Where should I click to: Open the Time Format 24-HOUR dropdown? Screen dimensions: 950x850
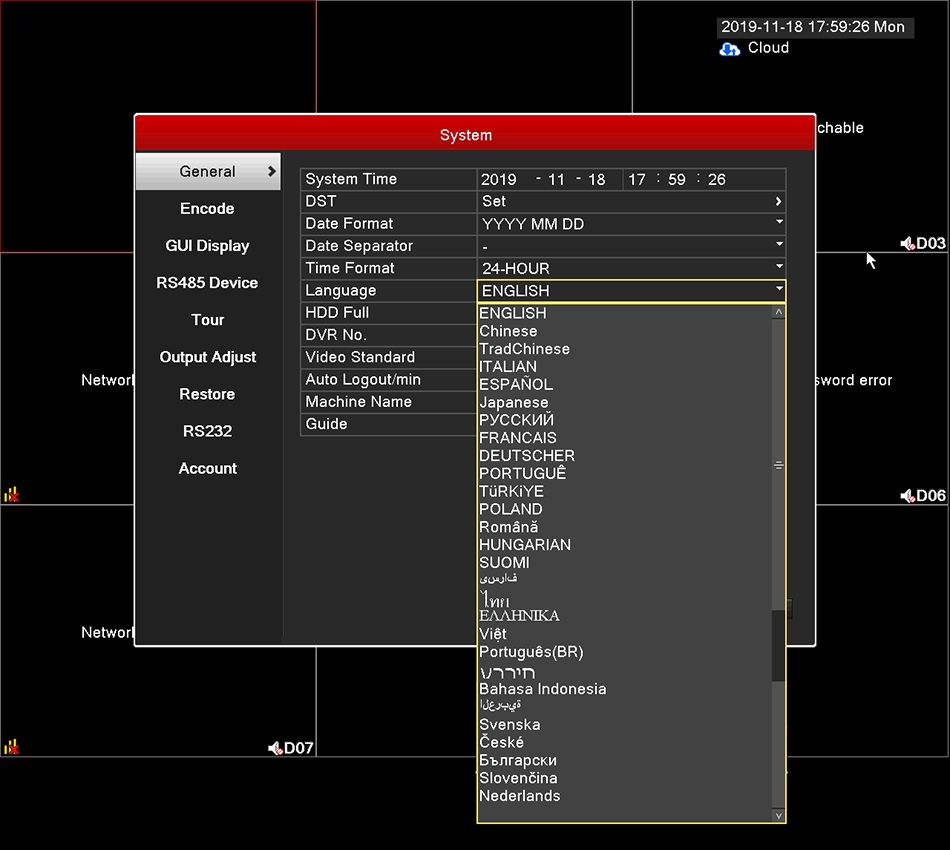(631, 268)
